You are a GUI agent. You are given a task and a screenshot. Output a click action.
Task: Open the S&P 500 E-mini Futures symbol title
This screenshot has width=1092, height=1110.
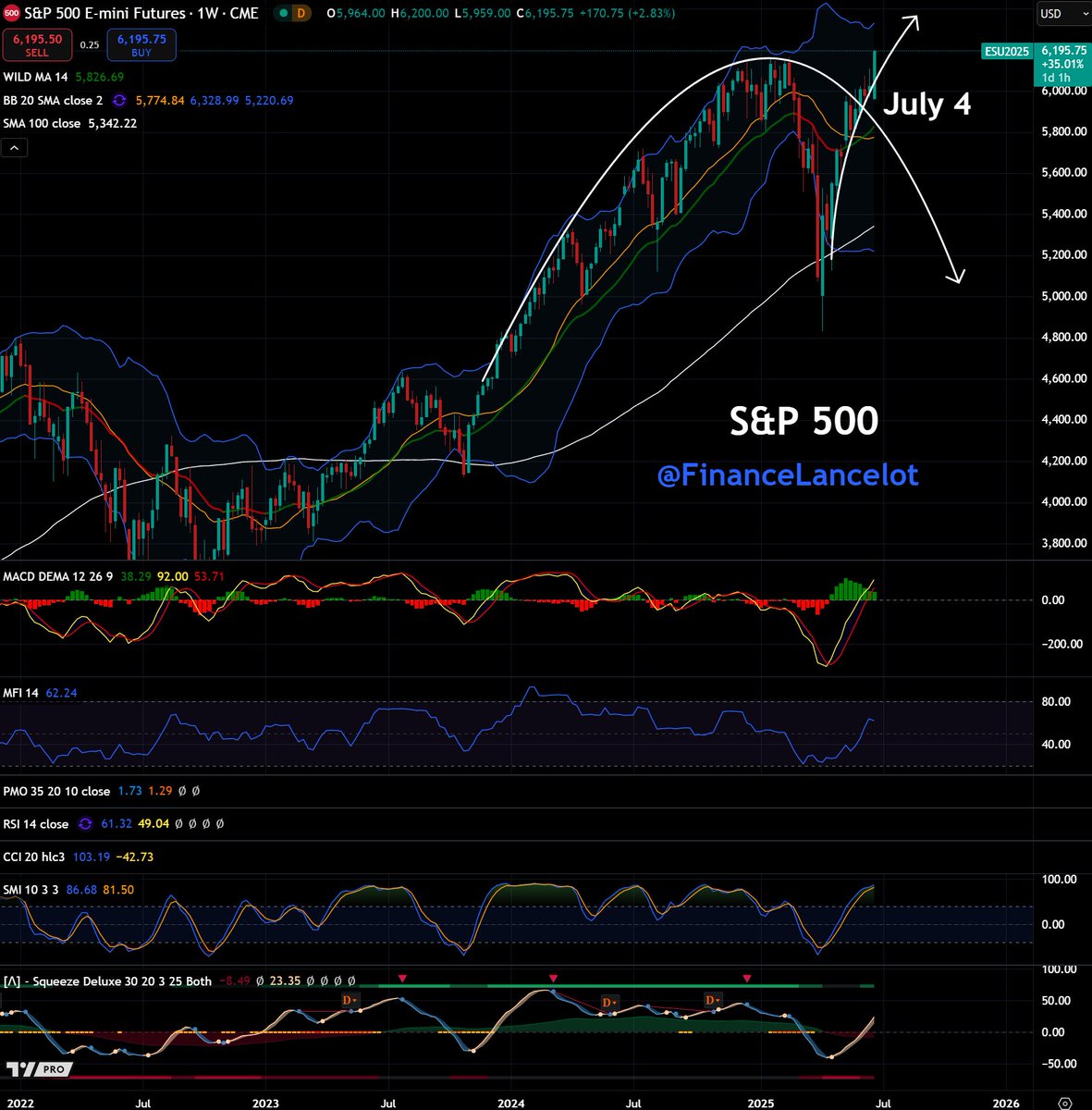[x=142, y=14]
